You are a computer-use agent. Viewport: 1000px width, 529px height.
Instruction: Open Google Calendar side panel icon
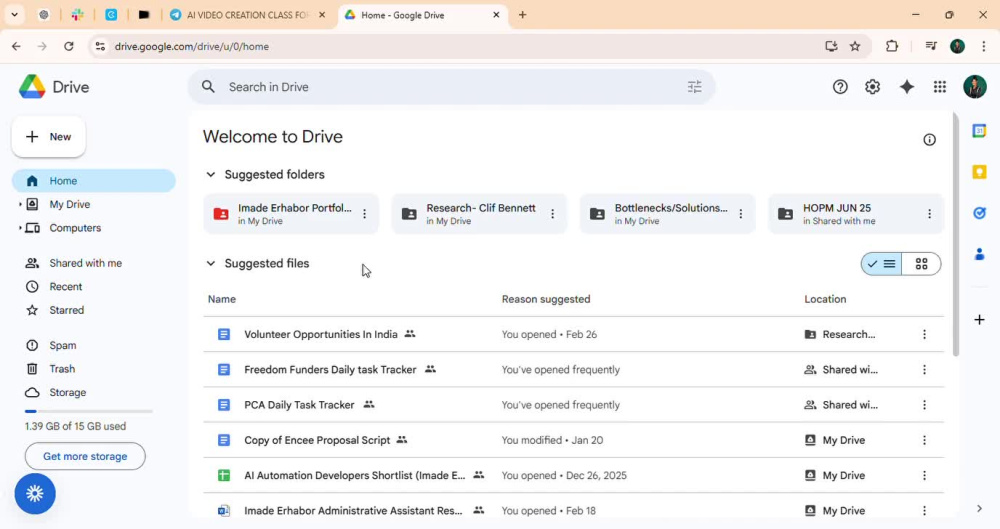[x=979, y=131]
